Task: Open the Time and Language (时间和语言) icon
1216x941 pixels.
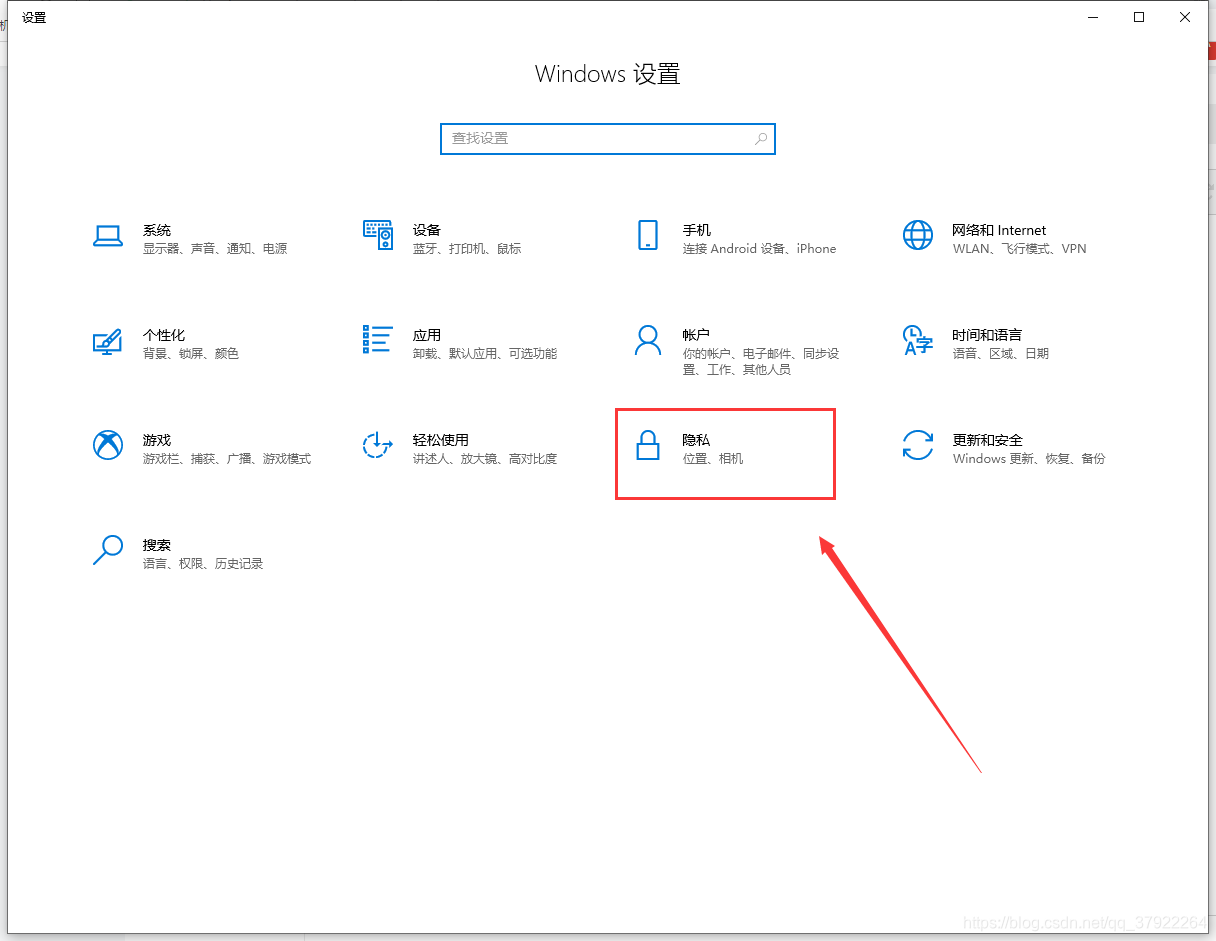Action: click(x=917, y=340)
